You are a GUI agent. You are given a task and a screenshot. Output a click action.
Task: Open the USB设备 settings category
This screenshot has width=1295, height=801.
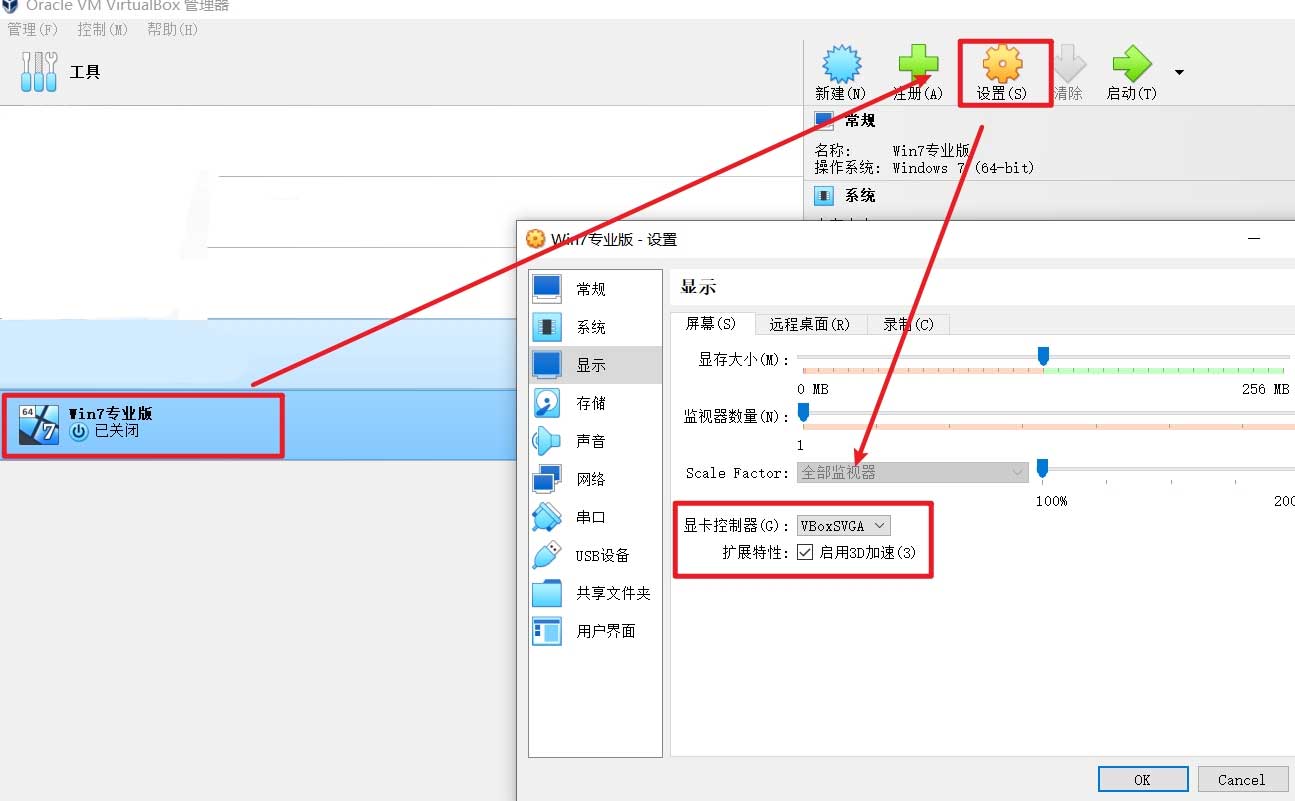595,555
